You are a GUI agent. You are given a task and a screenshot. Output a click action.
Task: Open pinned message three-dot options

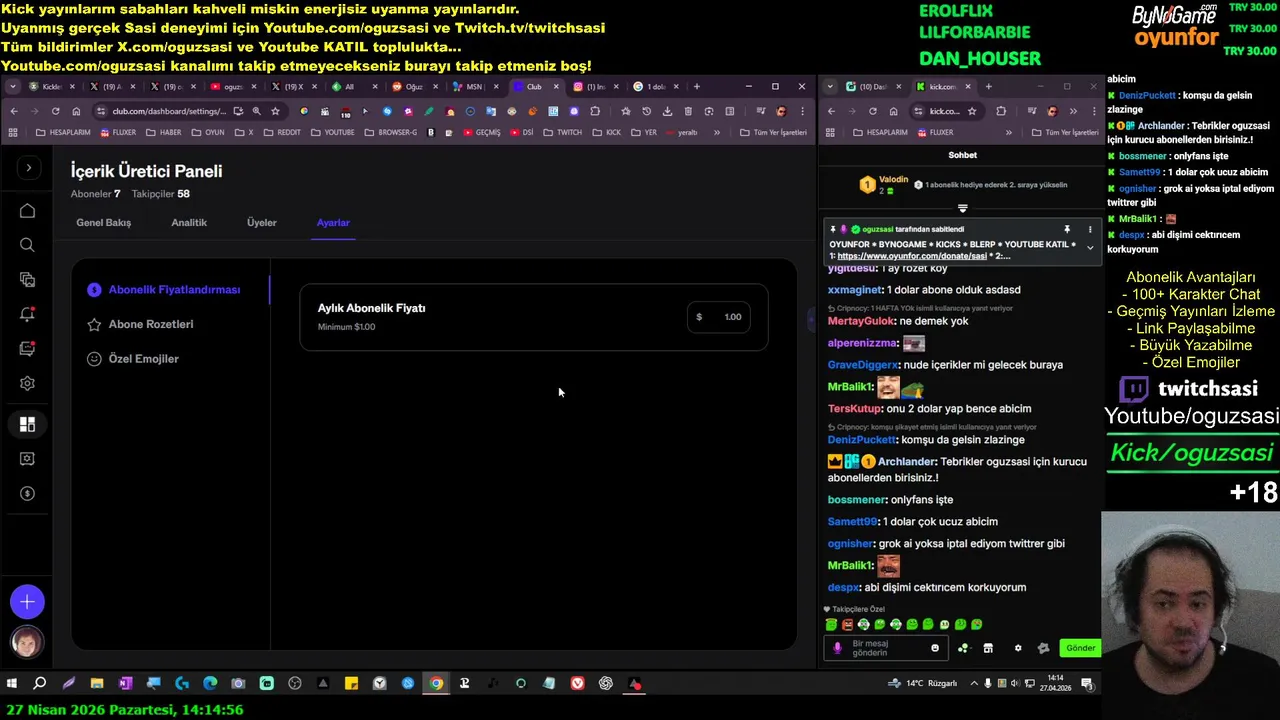click(x=1090, y=229)
